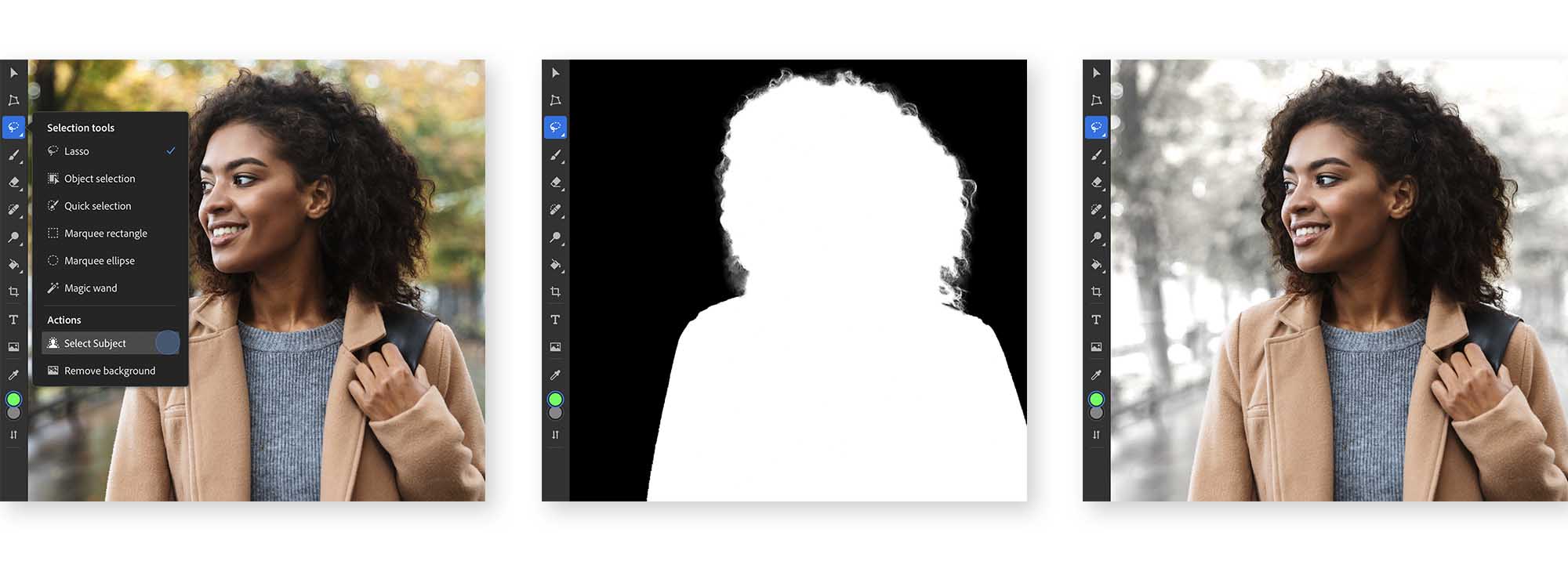Select the Type tool in the middle panel
The width and height of the screenshot is (1568, 561).
(555, 320)
